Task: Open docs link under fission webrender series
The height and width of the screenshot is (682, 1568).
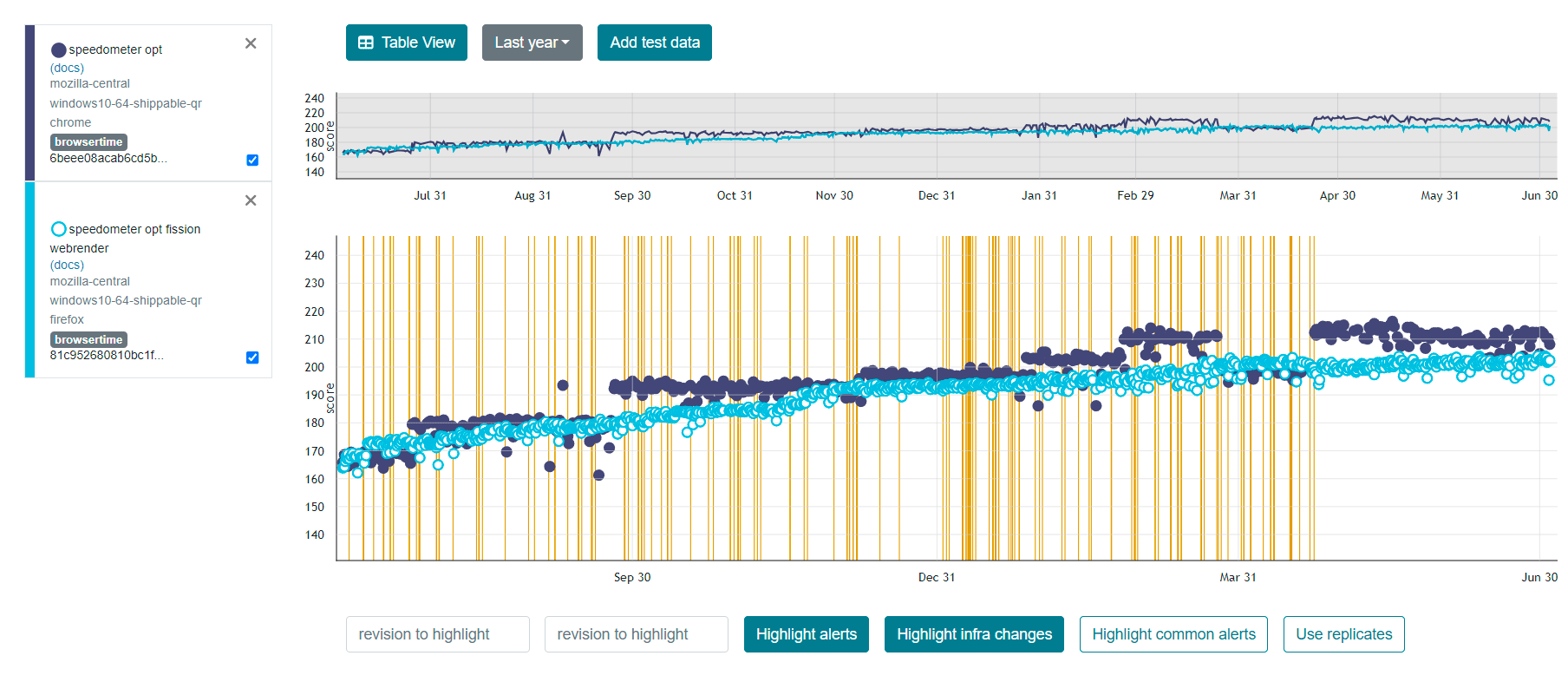Action: (x=67, y=265)
